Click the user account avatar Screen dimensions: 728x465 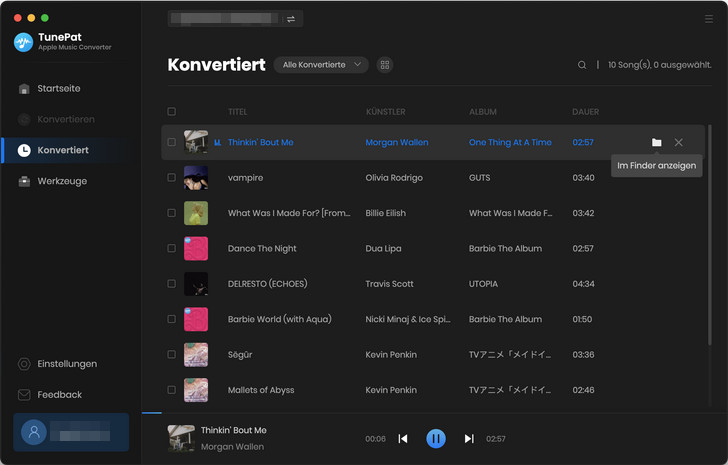coord(34,432)
